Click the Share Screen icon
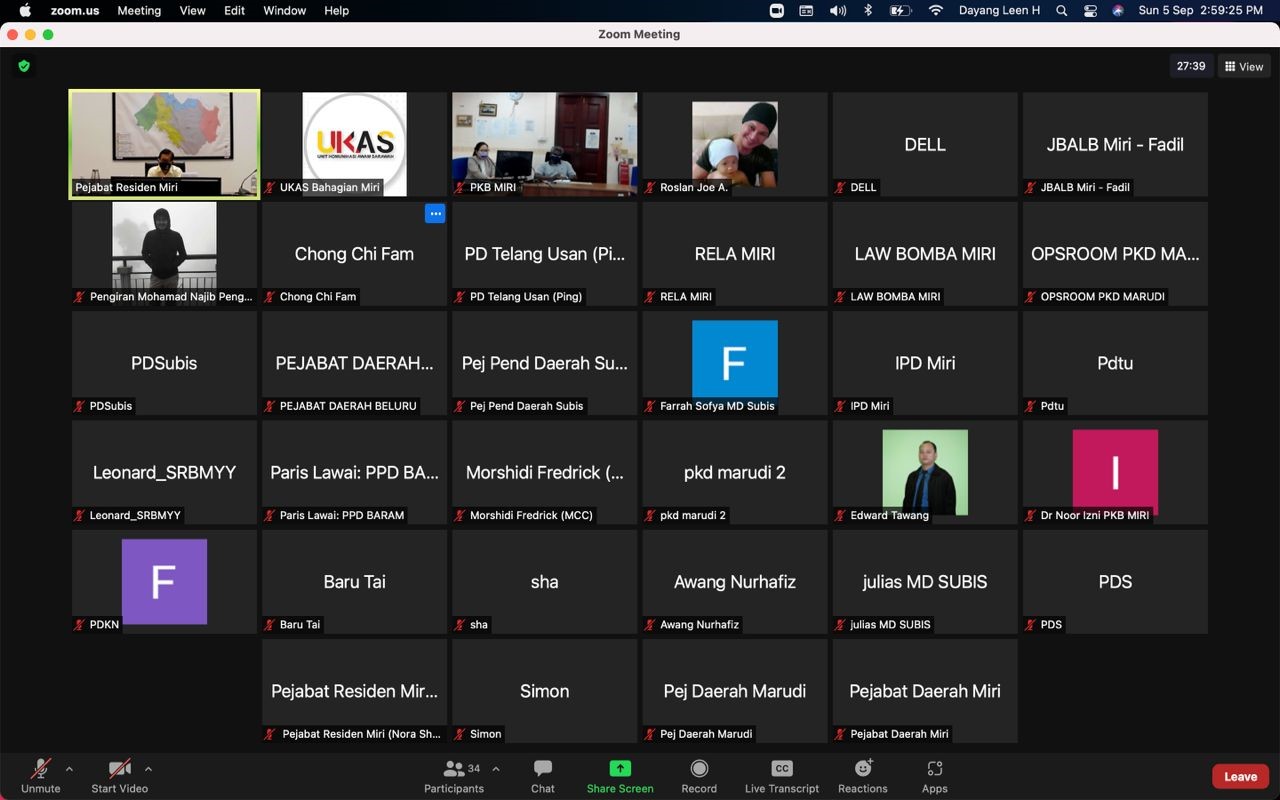Viewport: 1280px width, 800px height. tap(620, 769)
